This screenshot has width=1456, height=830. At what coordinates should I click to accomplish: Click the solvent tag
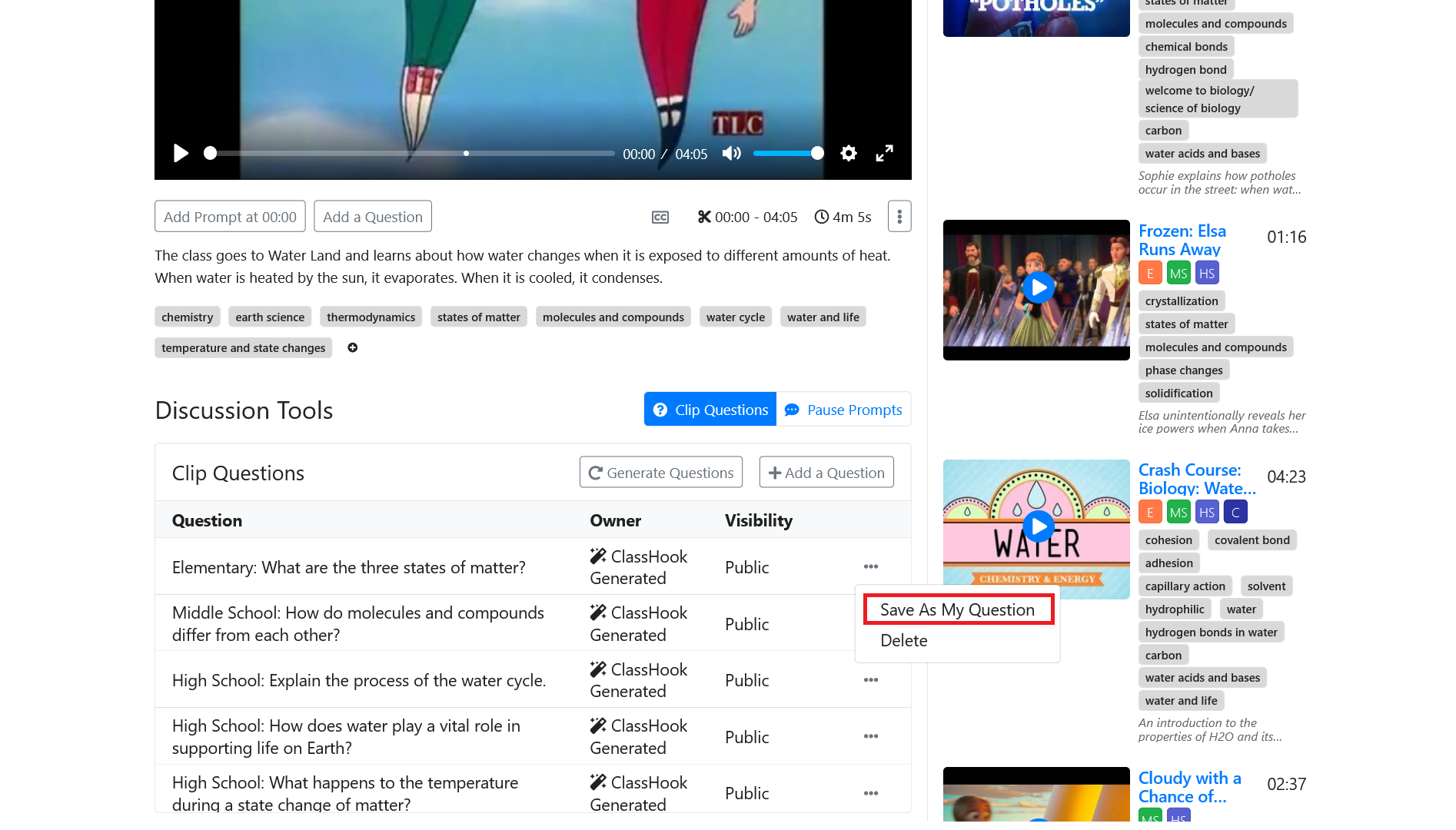1266,586
